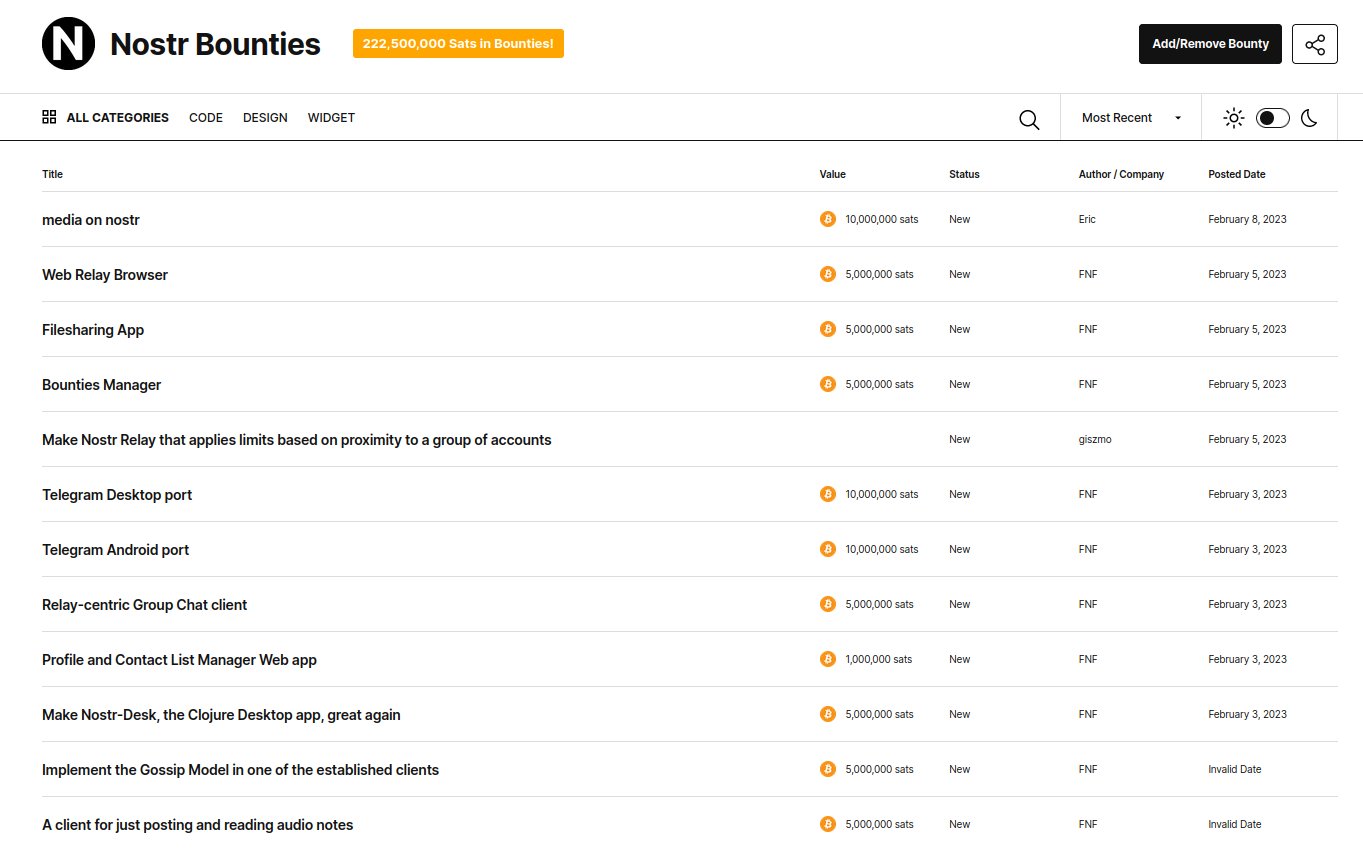Click bitcoin icon in Telegram Desktop port row
Viewport: 1363px width, 849px height.
(828, 494)
